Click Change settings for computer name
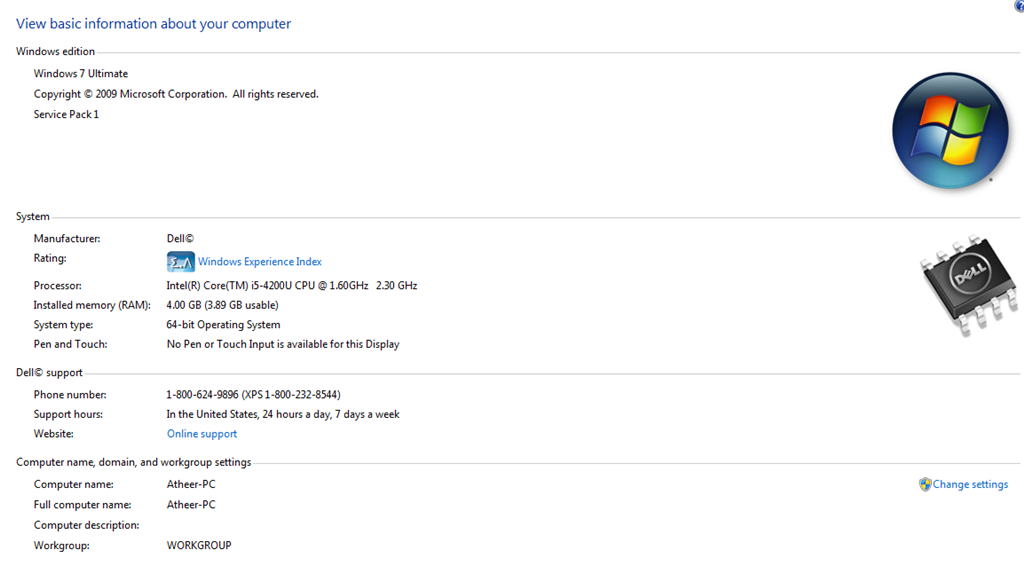 coord(970,484)
